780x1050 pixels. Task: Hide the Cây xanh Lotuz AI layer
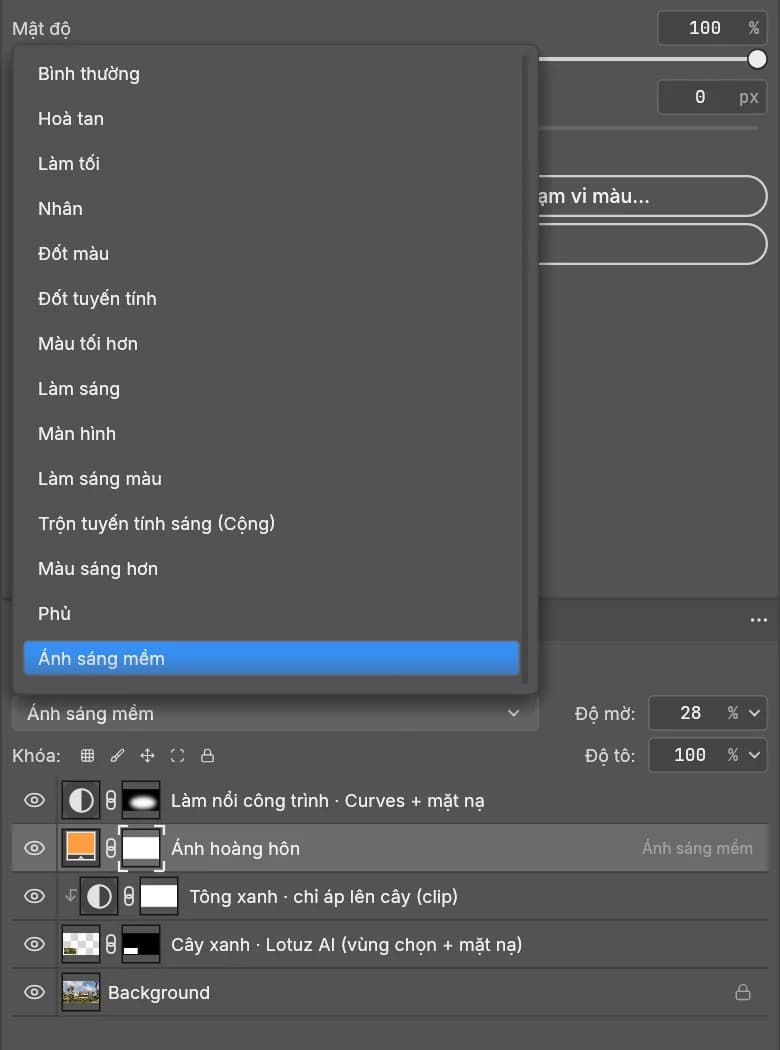[34, 944]
